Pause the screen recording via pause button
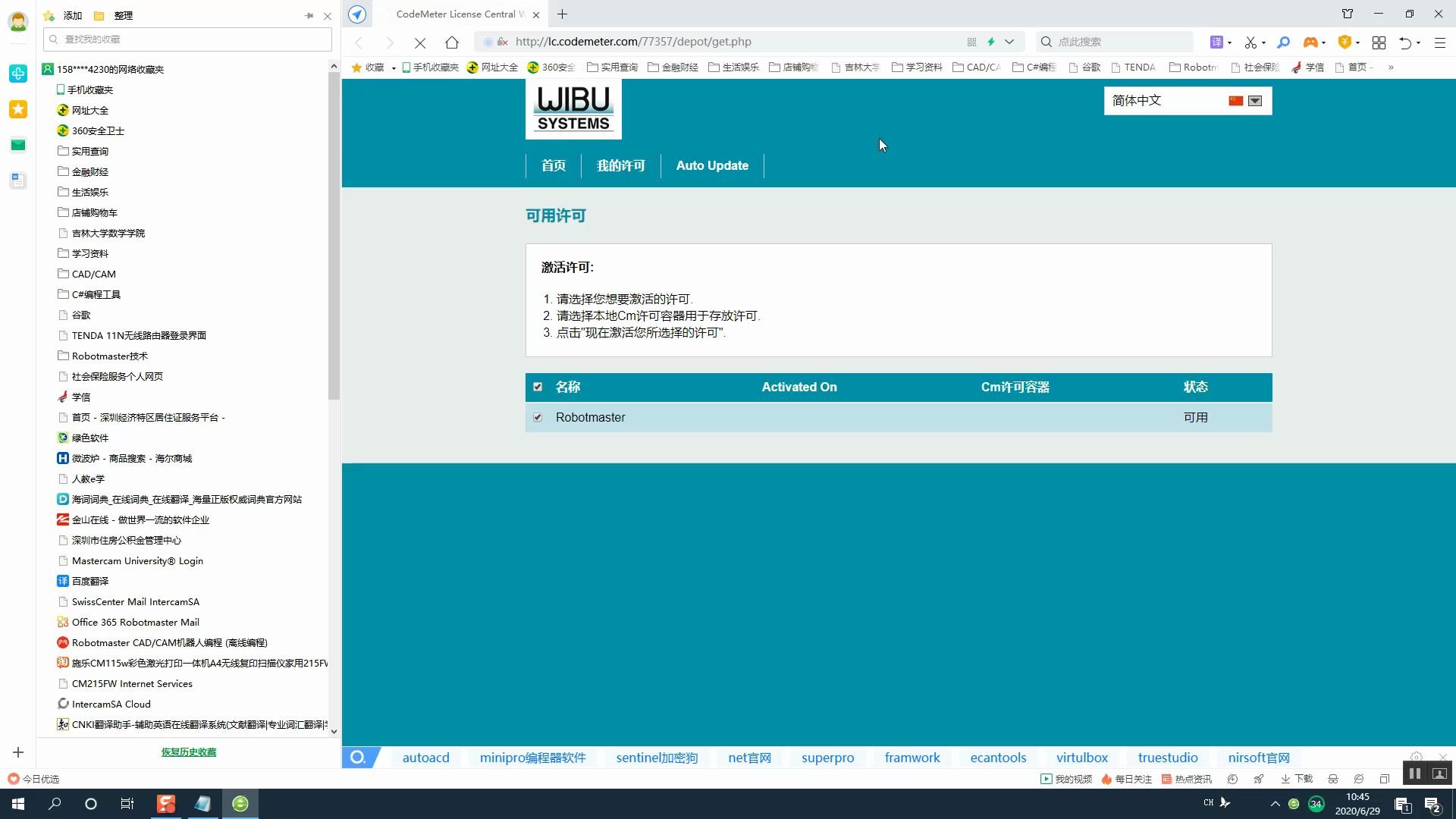The width and height of the screenshot is (1456, 819). (x=1414, y=773)
